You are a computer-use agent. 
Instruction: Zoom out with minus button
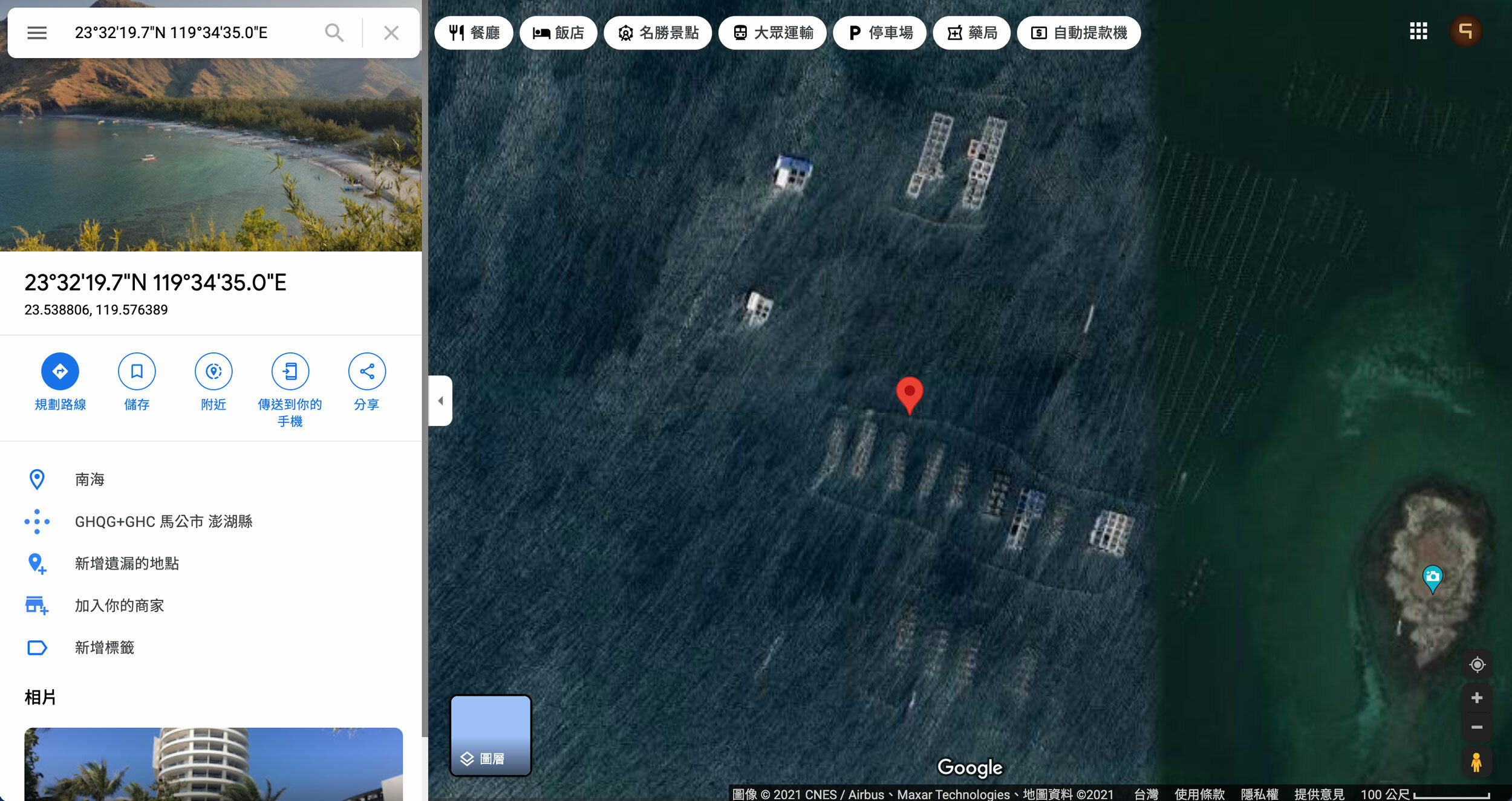click(1477, 727)
